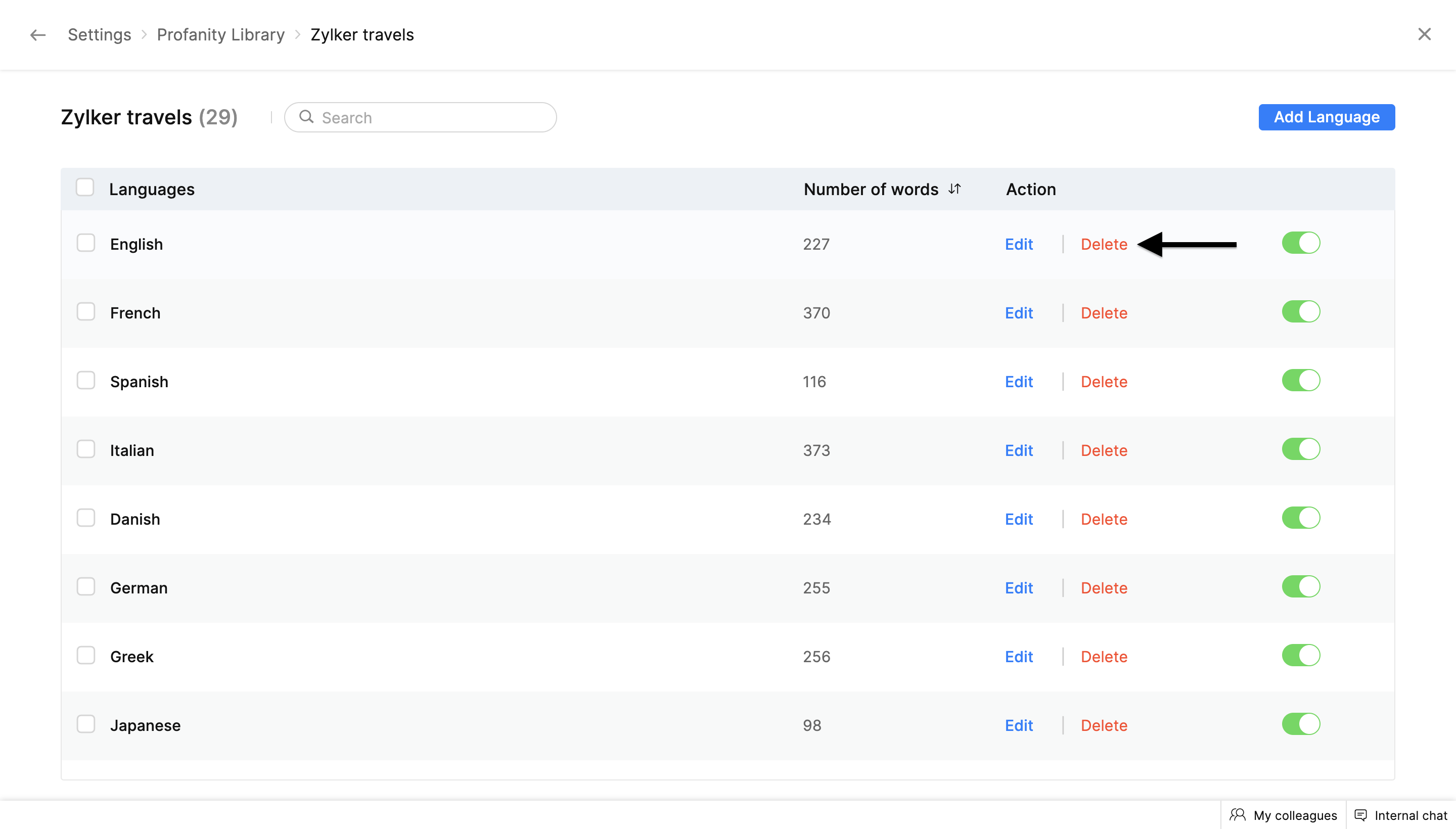Disable the French language toggle

click(x=1301, y=312)
